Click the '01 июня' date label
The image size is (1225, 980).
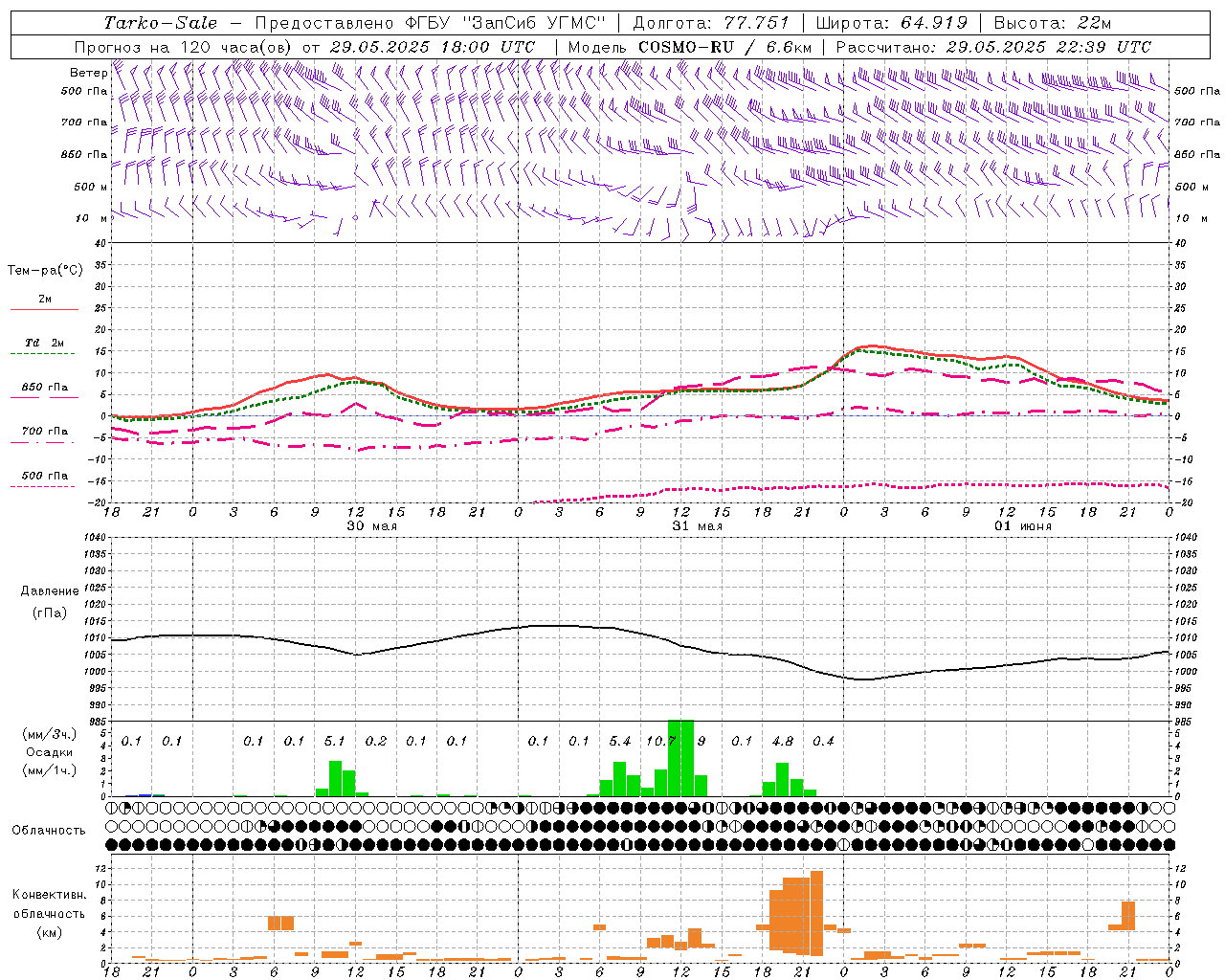click(1022, 526)
